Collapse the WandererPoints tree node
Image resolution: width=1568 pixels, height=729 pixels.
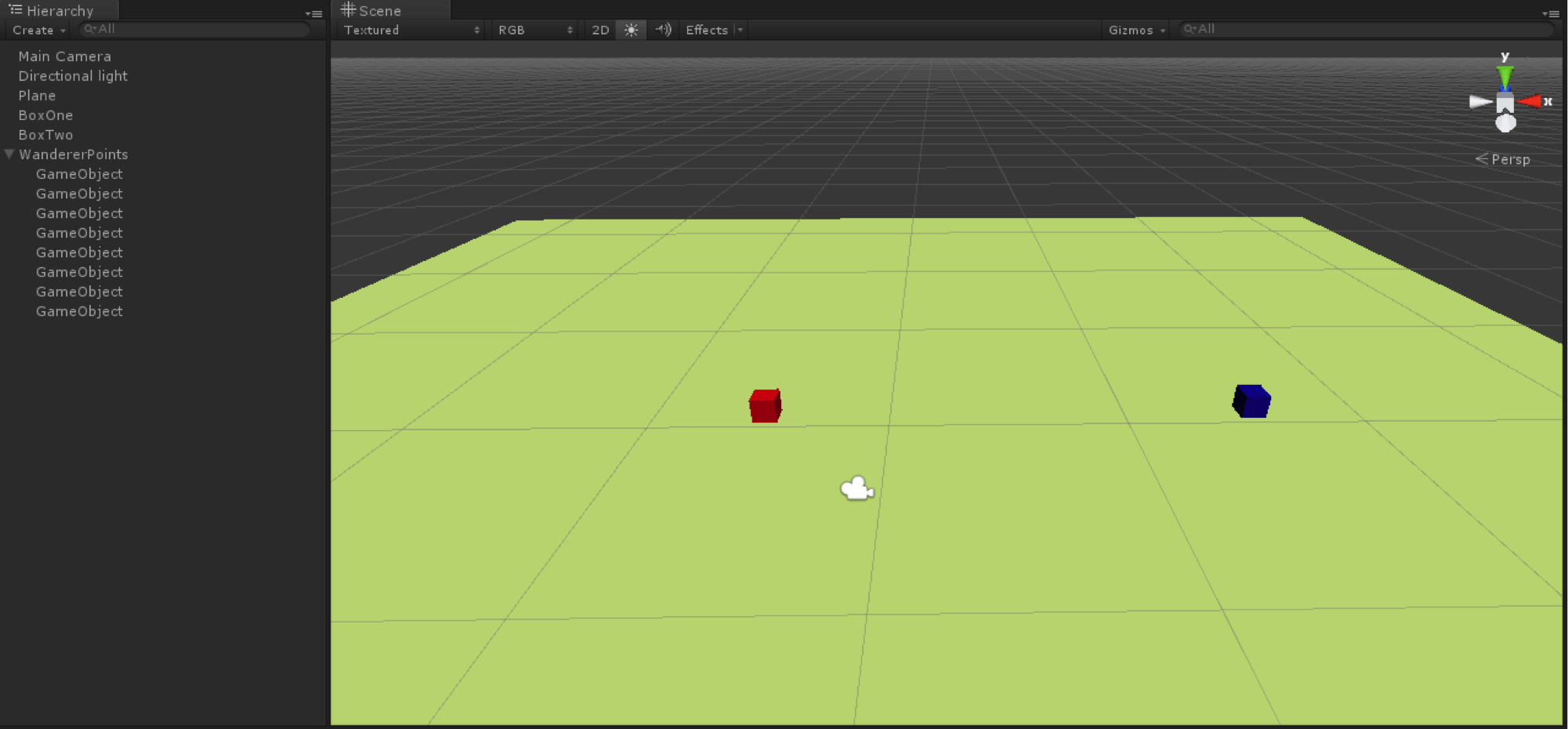[9, 154]
